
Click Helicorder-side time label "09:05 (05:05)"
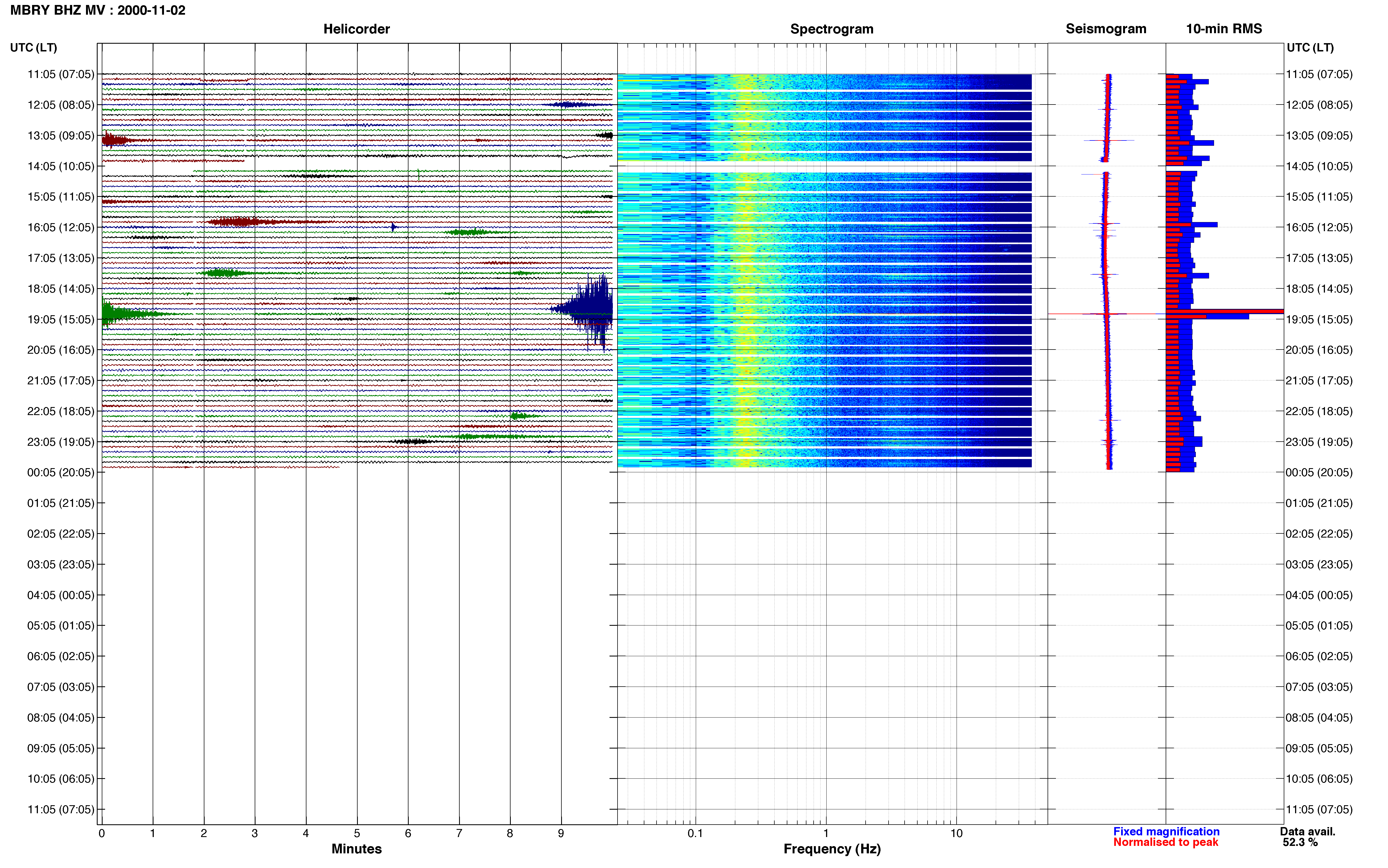(x=61, y=749)
